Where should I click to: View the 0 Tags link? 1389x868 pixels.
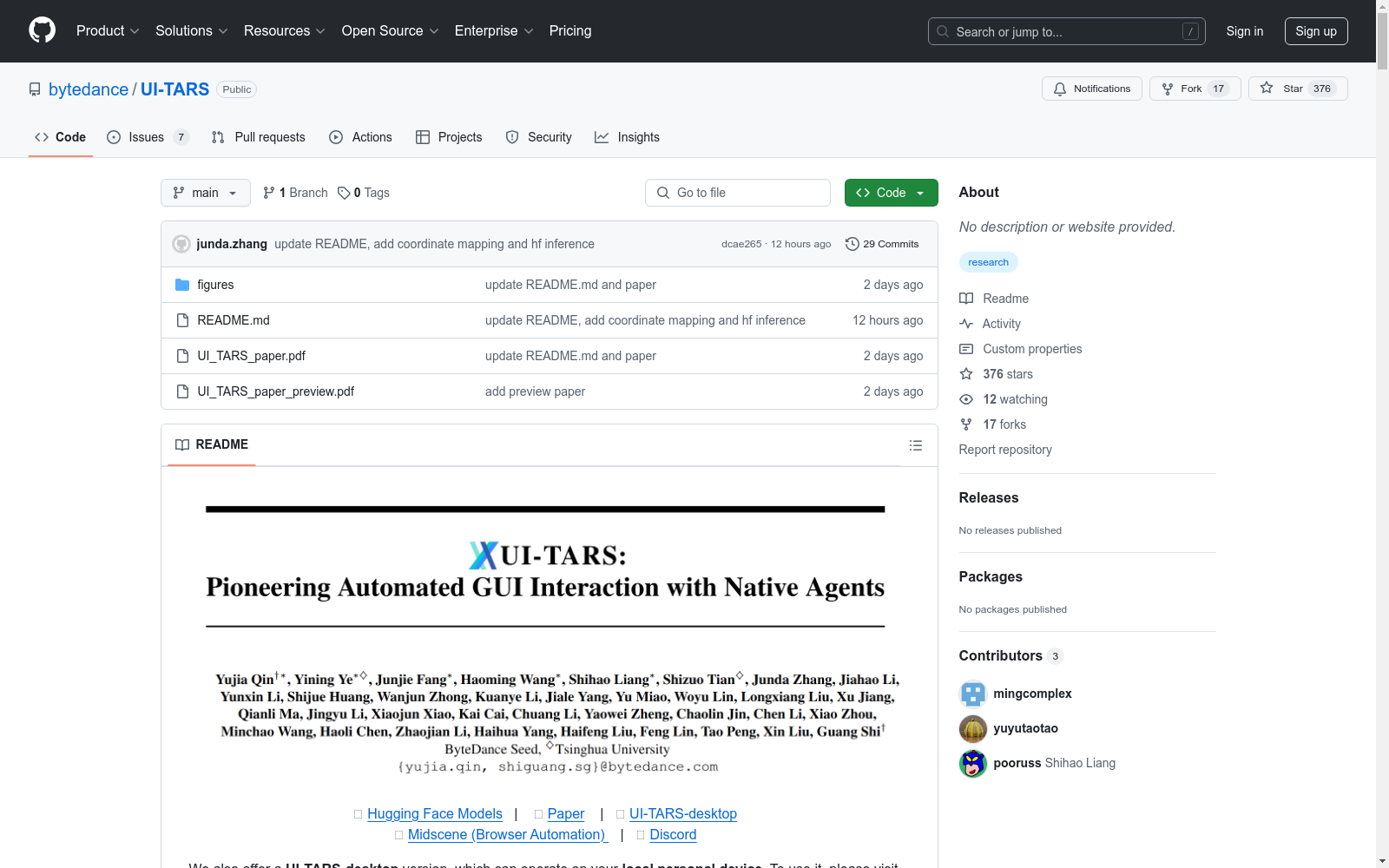point(364,193)
